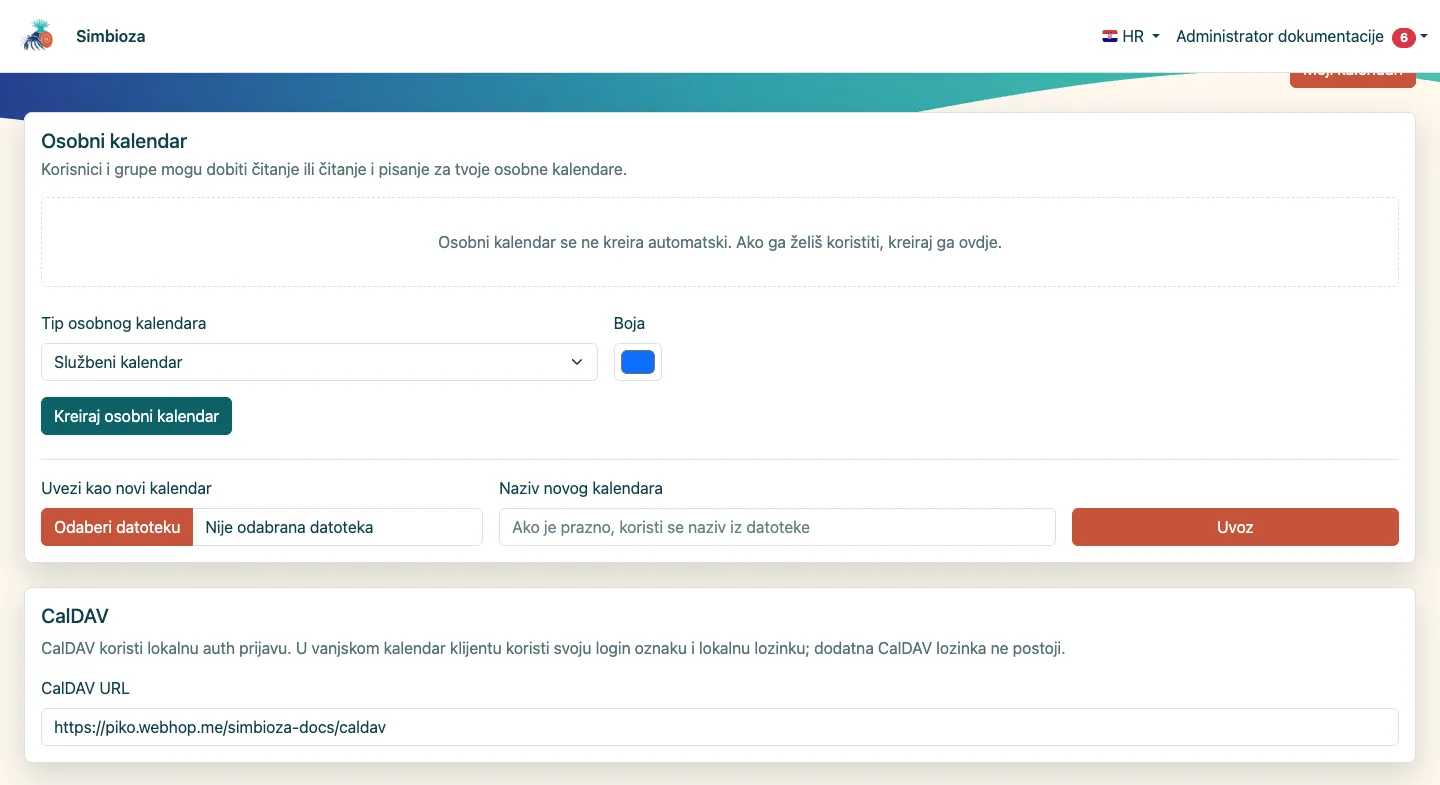
Task: Click the chevron in Službeni kalendar select
Action: pos(577,362)
